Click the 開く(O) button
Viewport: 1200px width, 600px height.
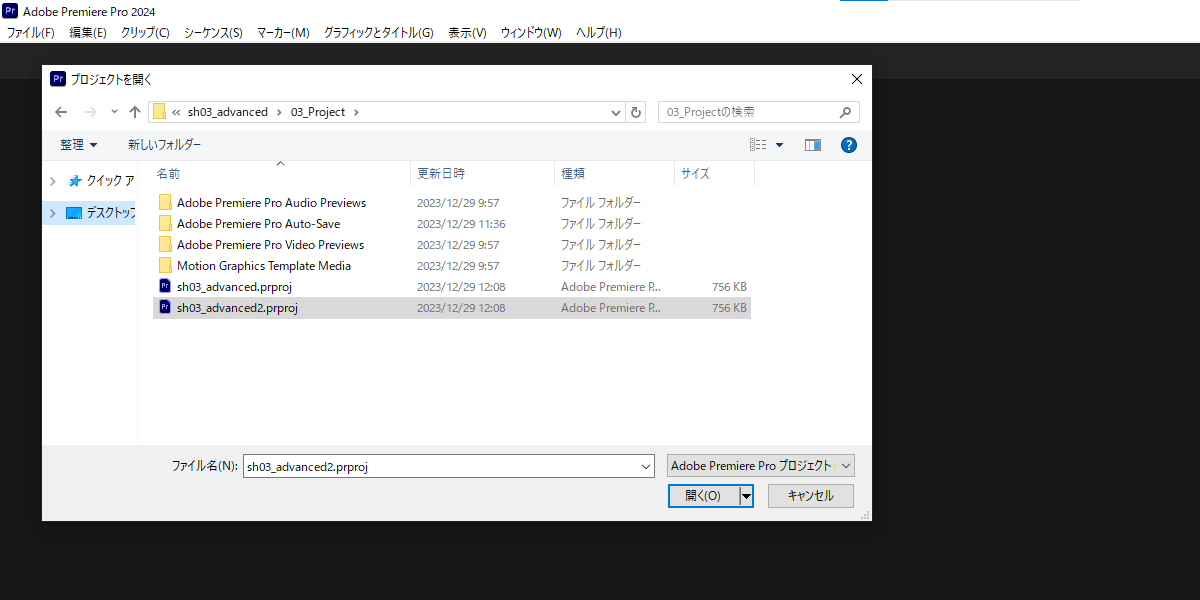tap(704, 496)
